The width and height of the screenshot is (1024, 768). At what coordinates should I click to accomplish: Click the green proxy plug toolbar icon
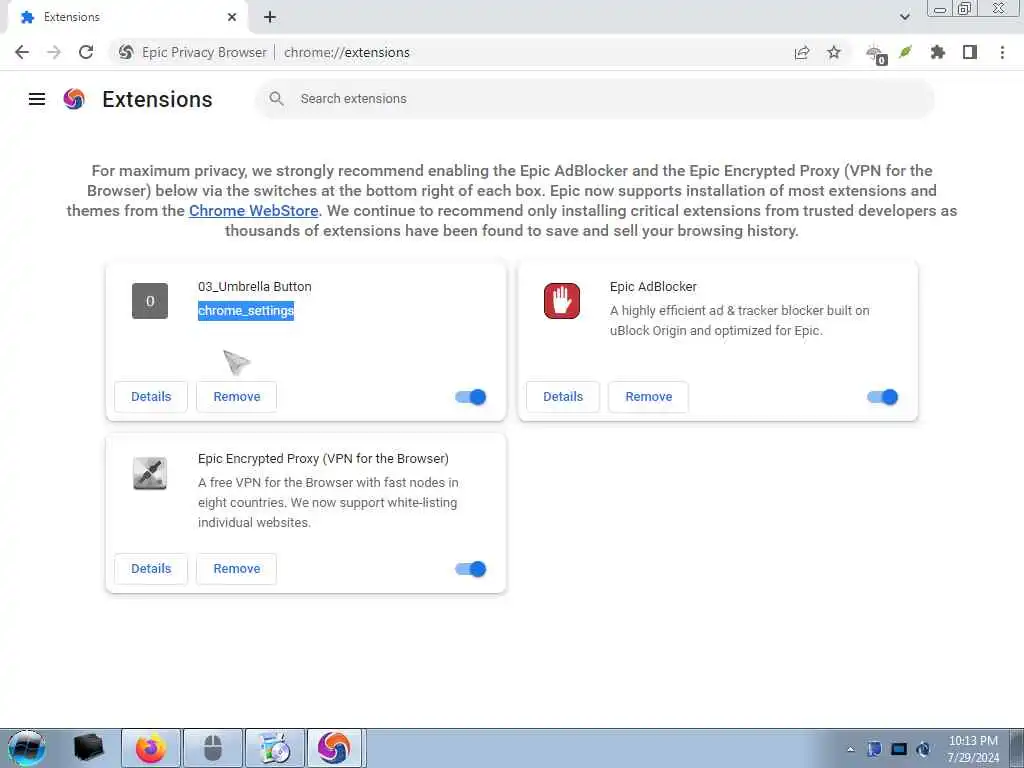coord(905,52)
